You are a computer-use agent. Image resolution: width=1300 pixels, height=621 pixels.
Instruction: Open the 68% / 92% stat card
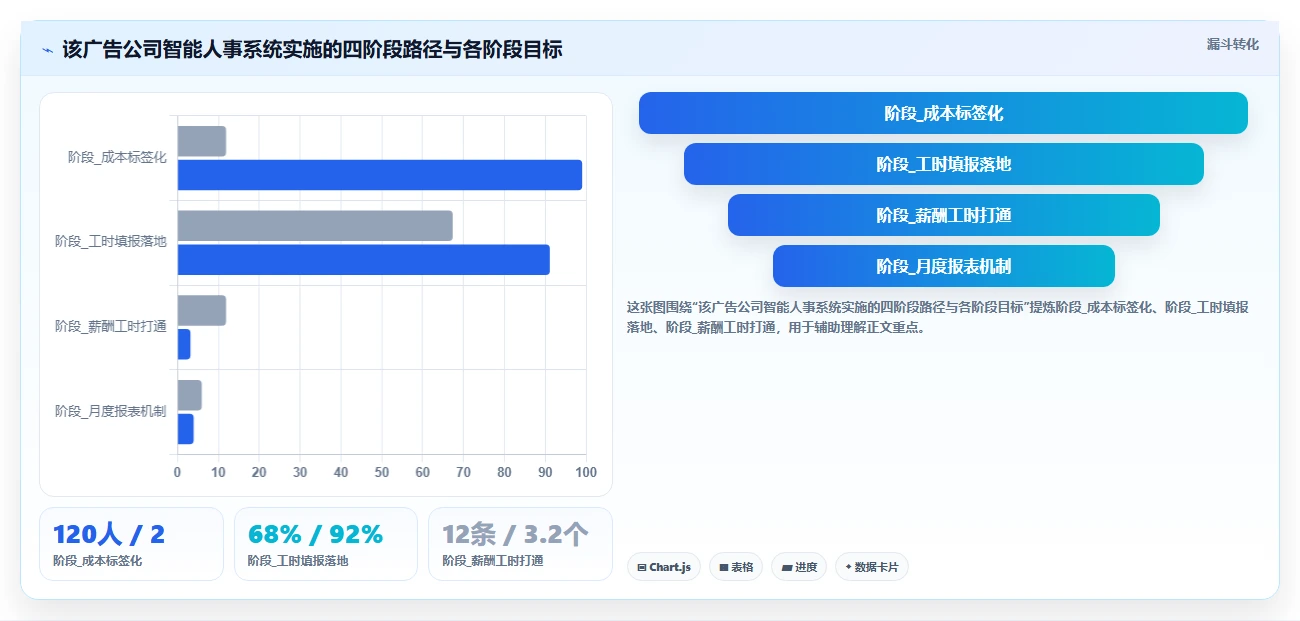tap(326, 544)
